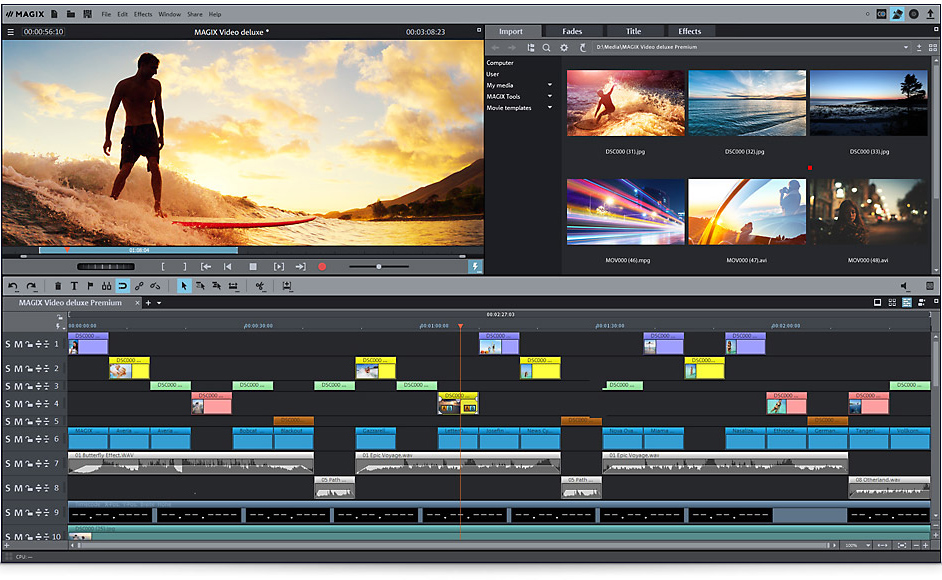This screenshot has height=580, width=942.
Task: Start recording with red record button
Action: [x=322, y=266]
